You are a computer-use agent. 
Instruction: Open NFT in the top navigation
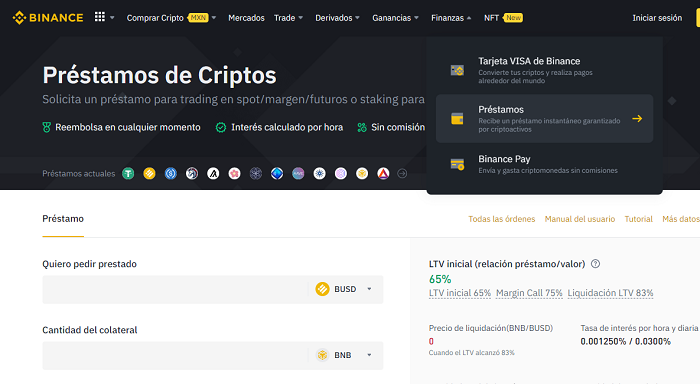point(491,18)
